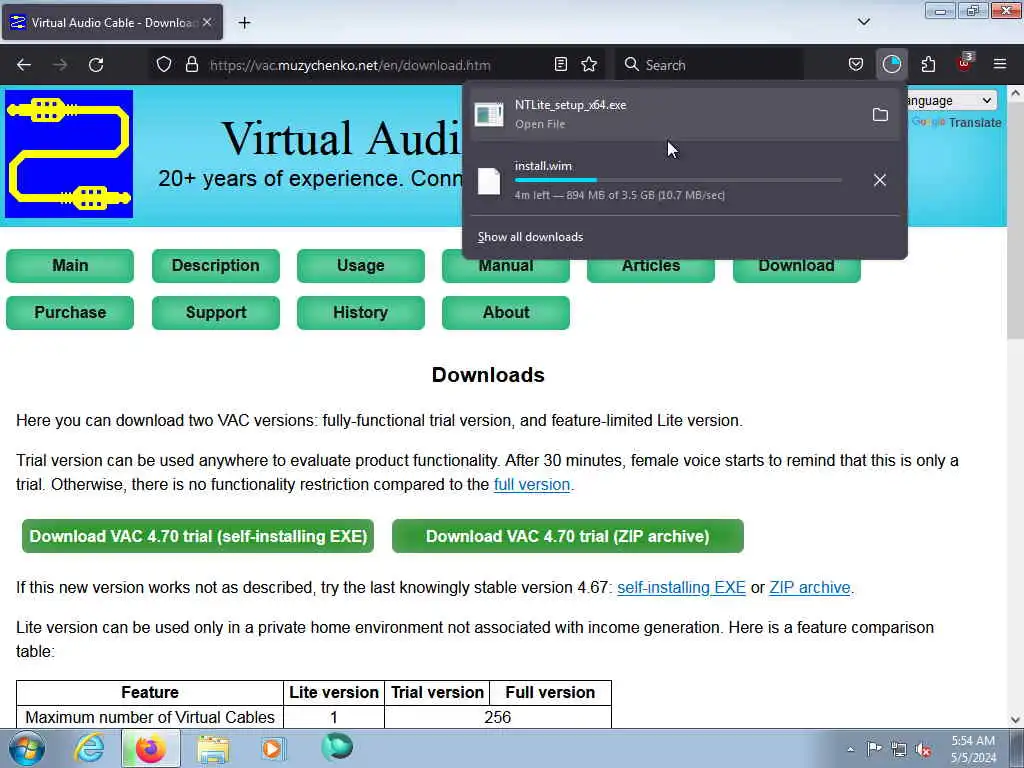Go forward with the browser forward arrow

60,65
